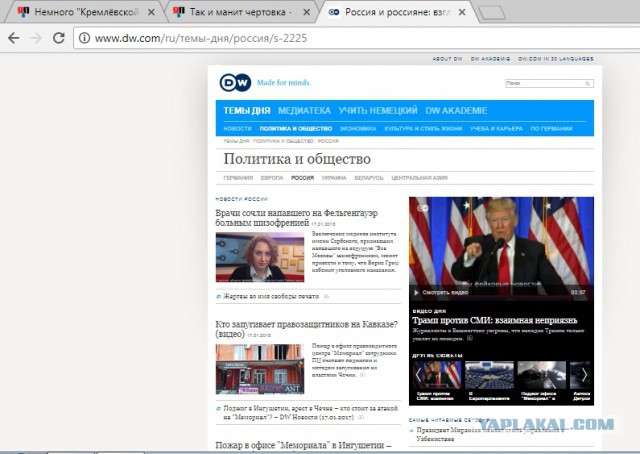Open article about Фельгенгауэр attacker

point(296,218)
